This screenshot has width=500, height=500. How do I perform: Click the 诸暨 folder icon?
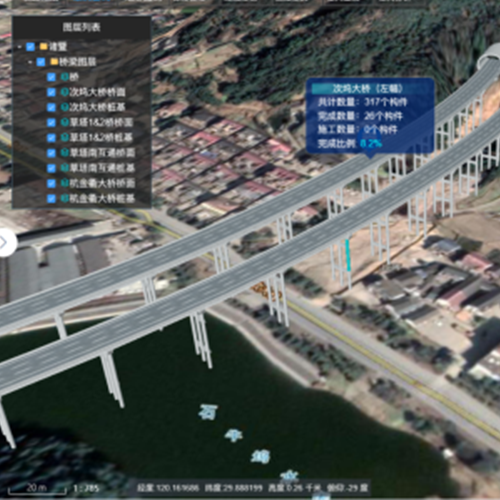(x=44, y=46)
